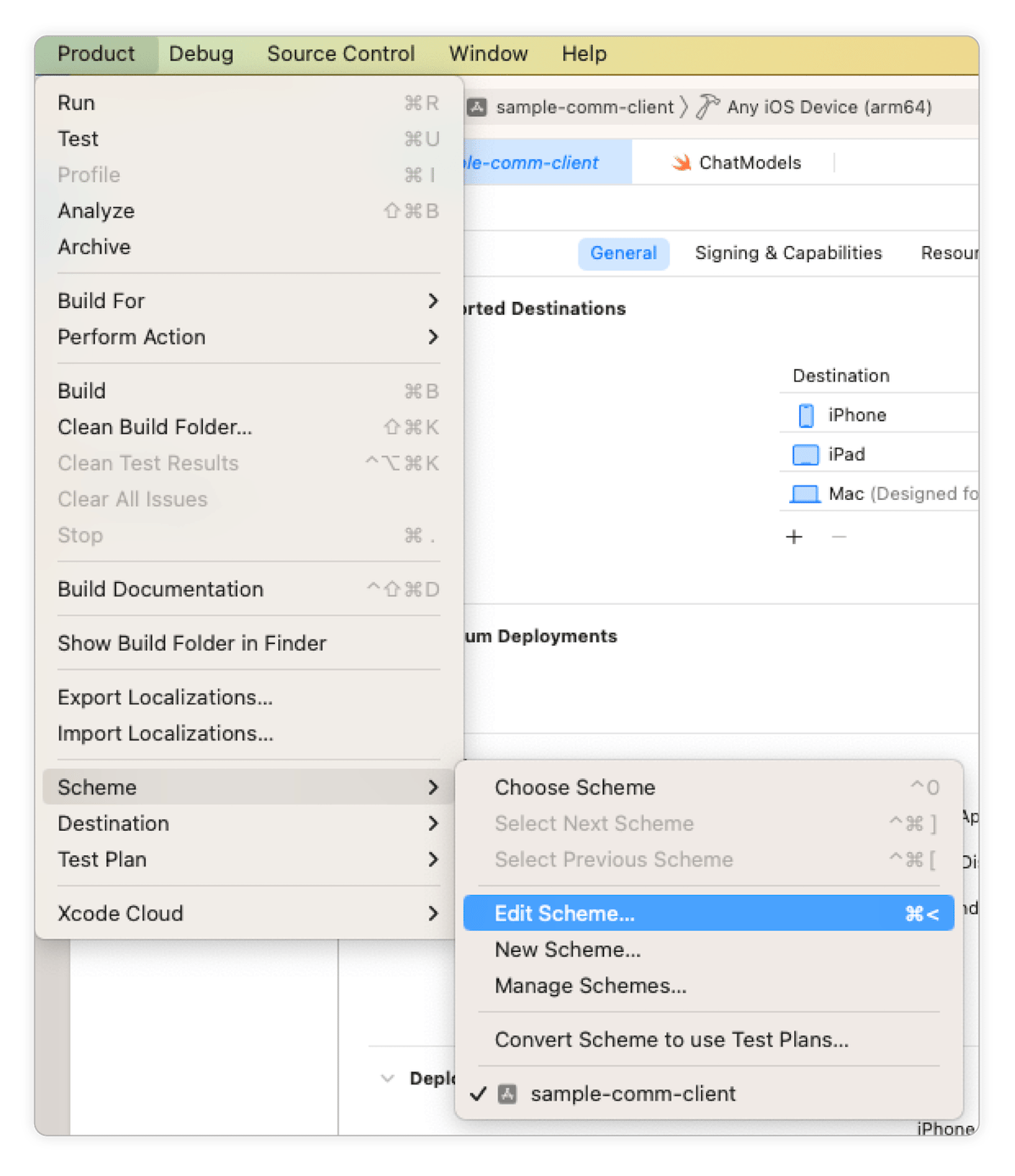
Task: Select the iPad destination icon
Action: [x=806, y=454]
